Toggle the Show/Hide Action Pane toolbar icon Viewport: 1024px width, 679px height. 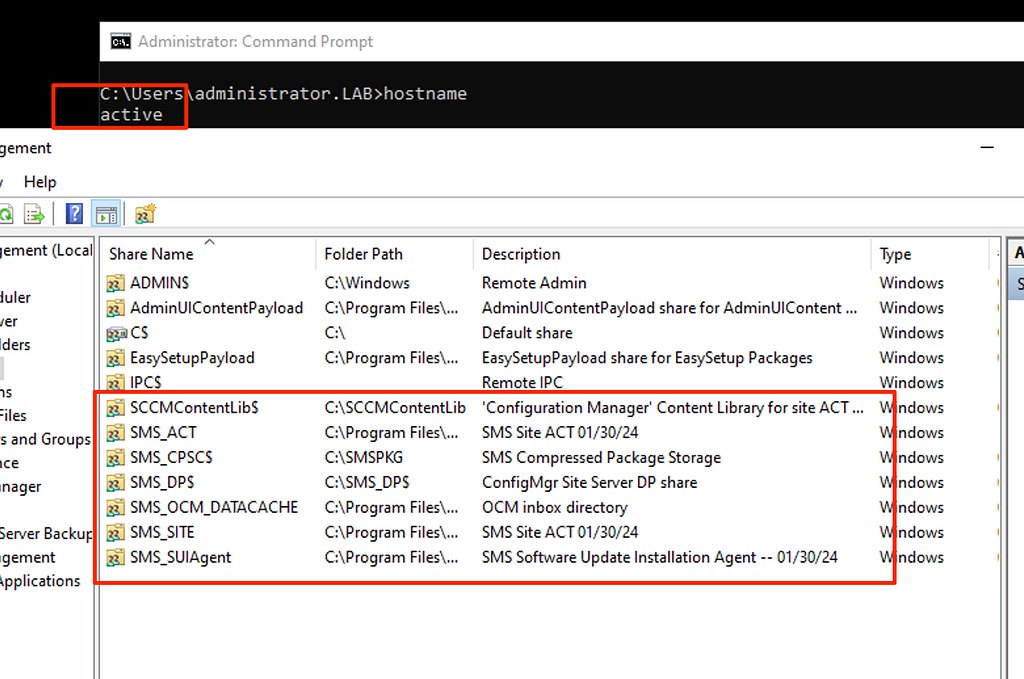[106, 213]
